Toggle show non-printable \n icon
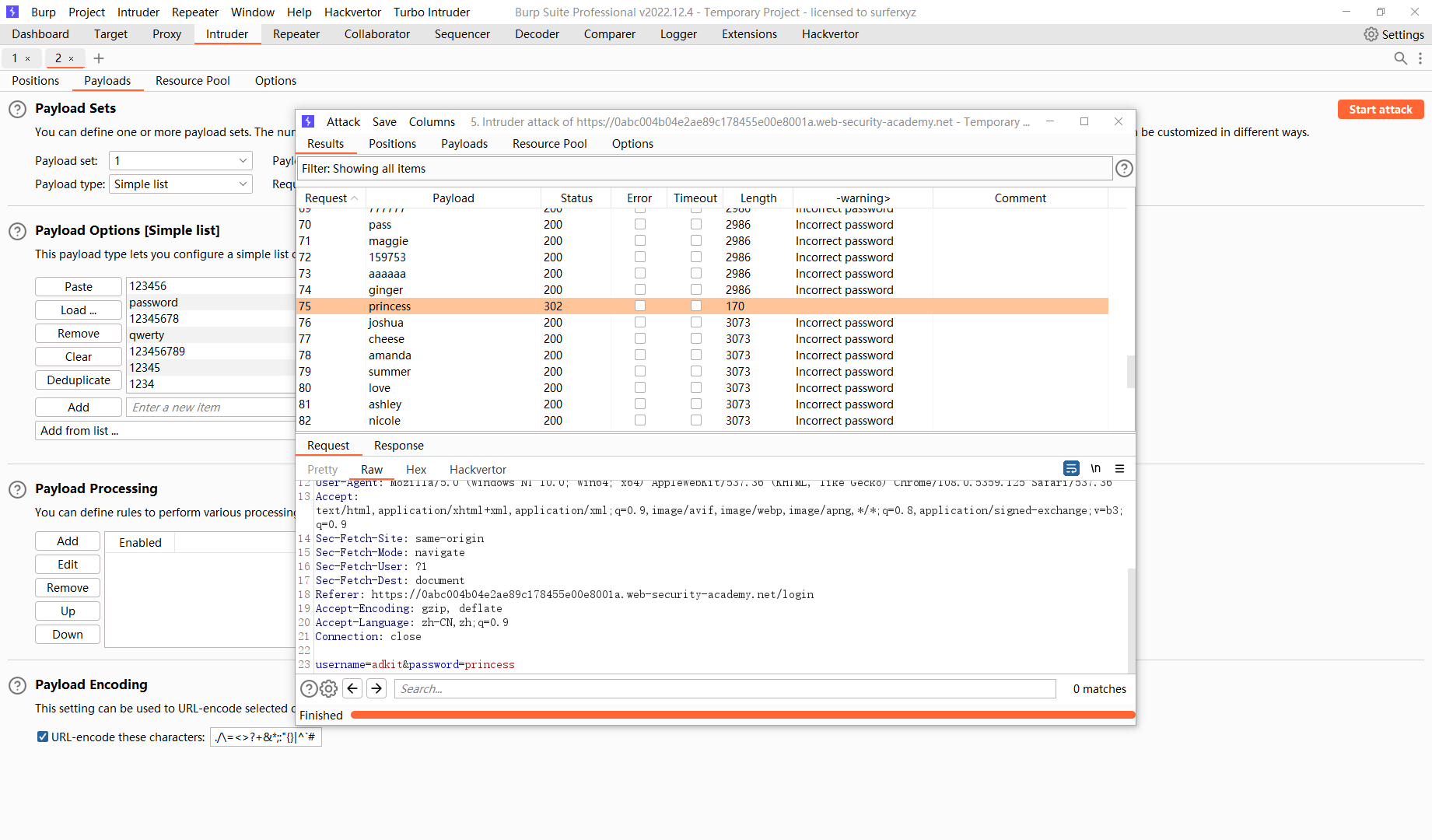 1095,468
